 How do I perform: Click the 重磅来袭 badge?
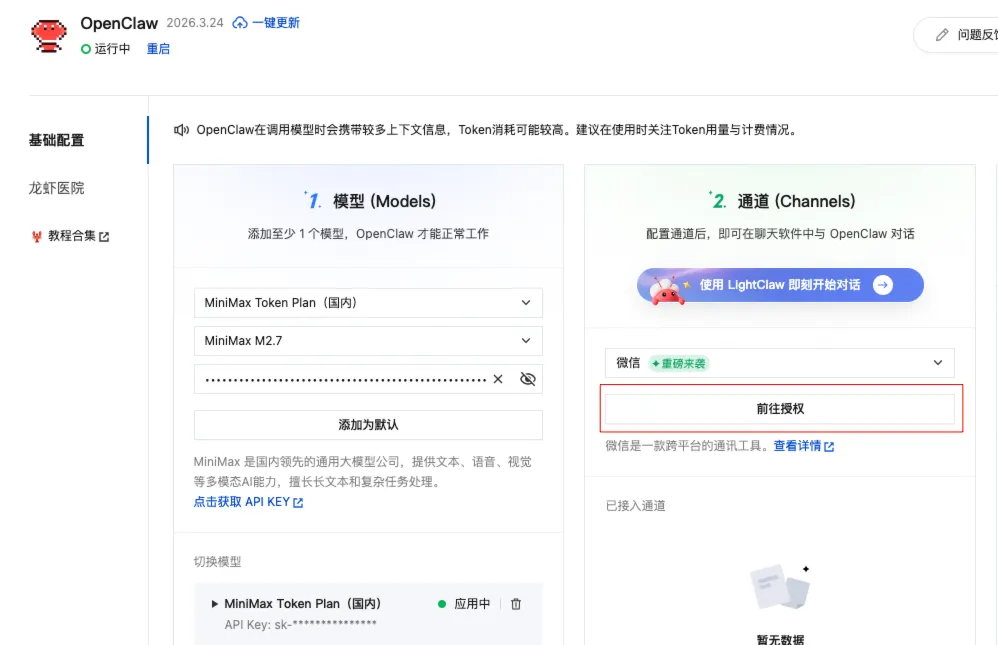tap(678, 364)
